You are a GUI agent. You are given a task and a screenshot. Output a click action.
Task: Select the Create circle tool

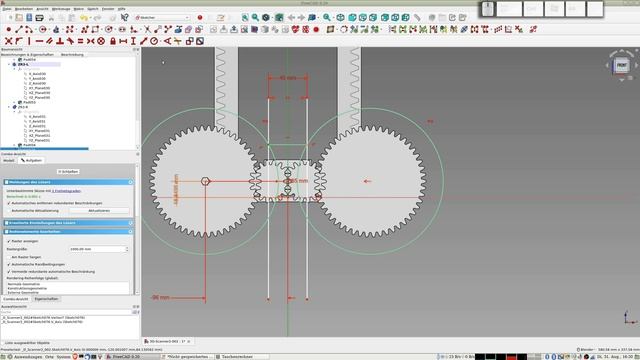coord(42,29)
